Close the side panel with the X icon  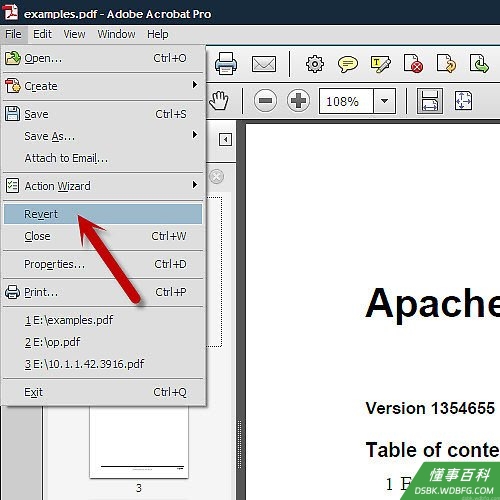click(217, 176)
